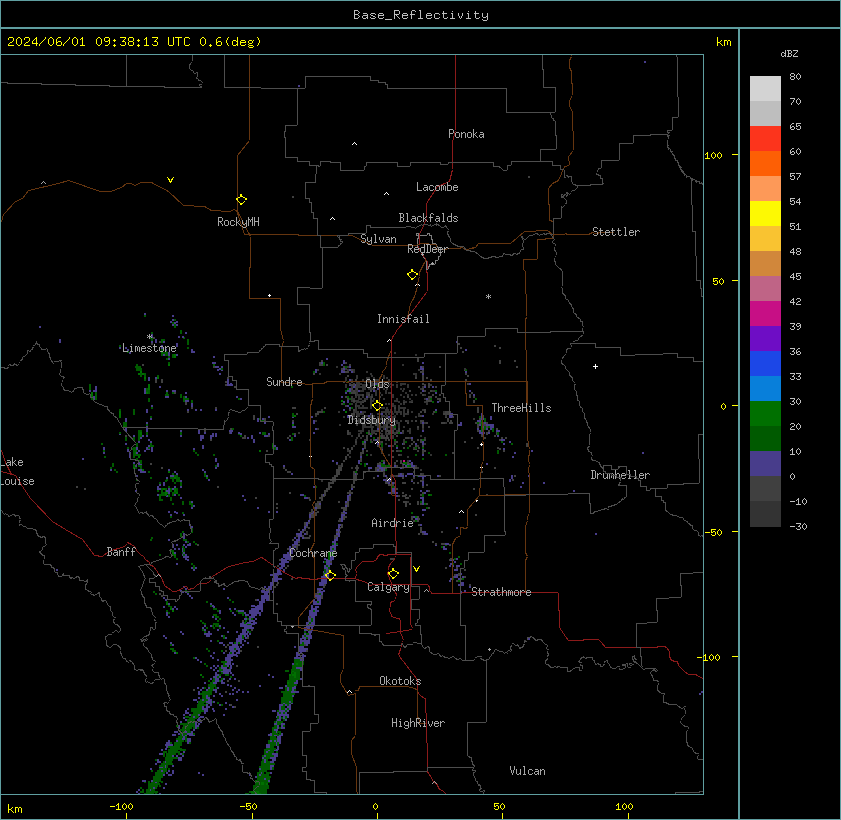
Task: Select the red 60-65 dBZ legend swatch
Action: click(x=765, y=138)
